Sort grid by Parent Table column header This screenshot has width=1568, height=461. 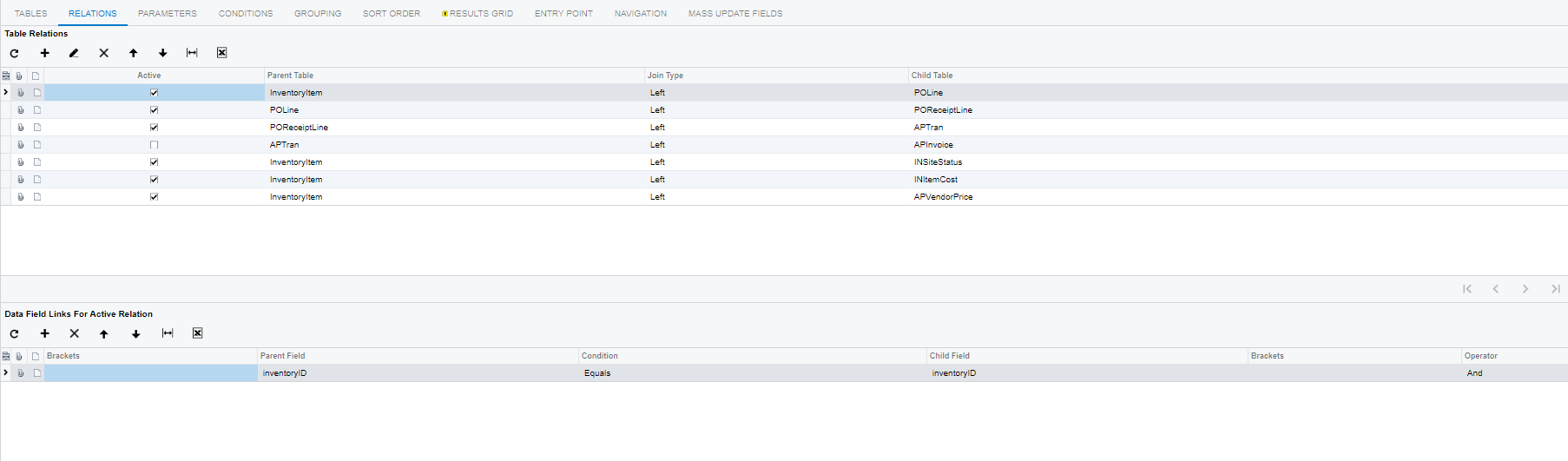coord(291,76)
